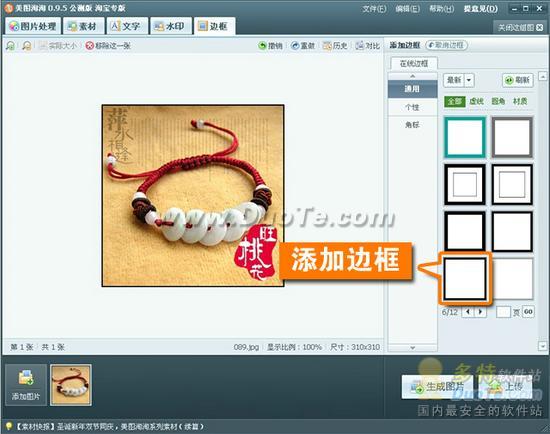The height and width of the screenshot is (434, 550).
Task: Cancel border with 取消边框 button
Action: (x=447, y=45)
